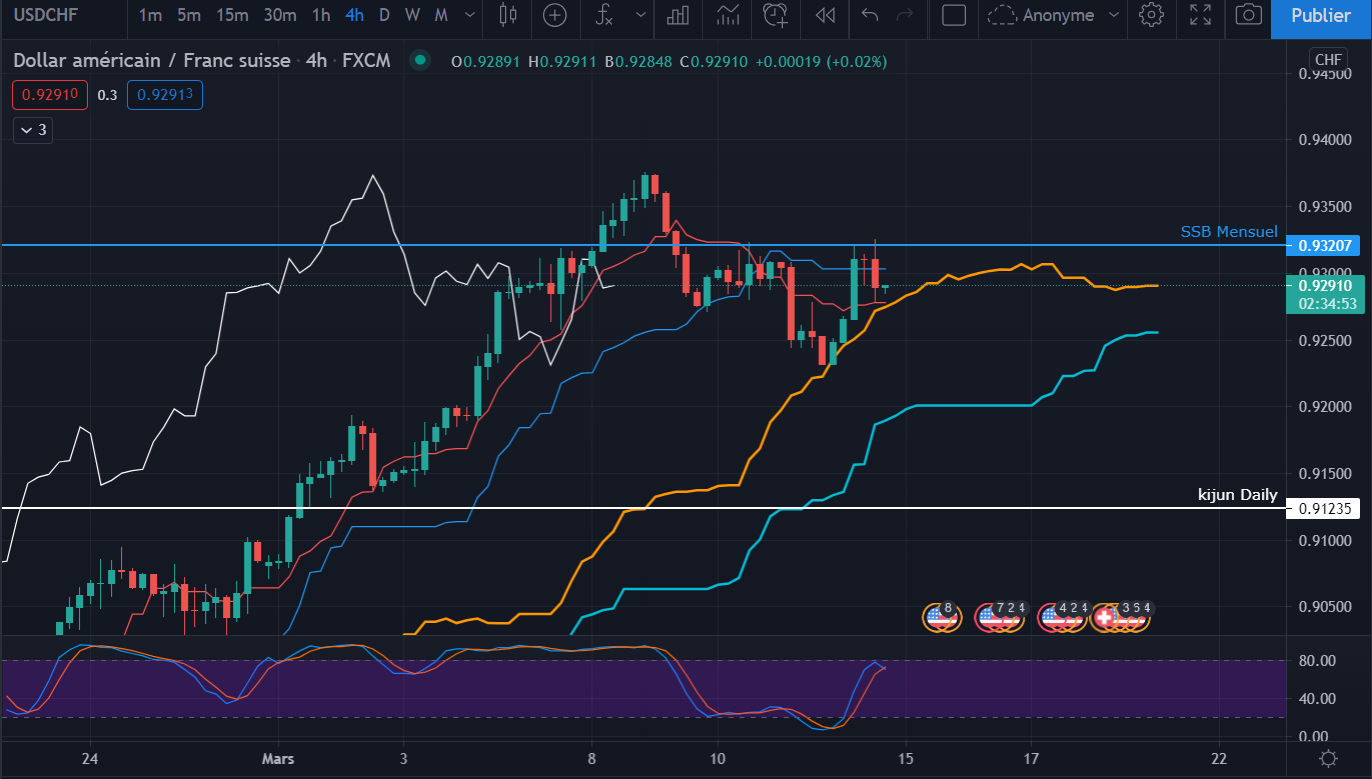1372x779 pixels.
Task: Click the open value O0.92891 in legend
Action: [x=485, y=61]
